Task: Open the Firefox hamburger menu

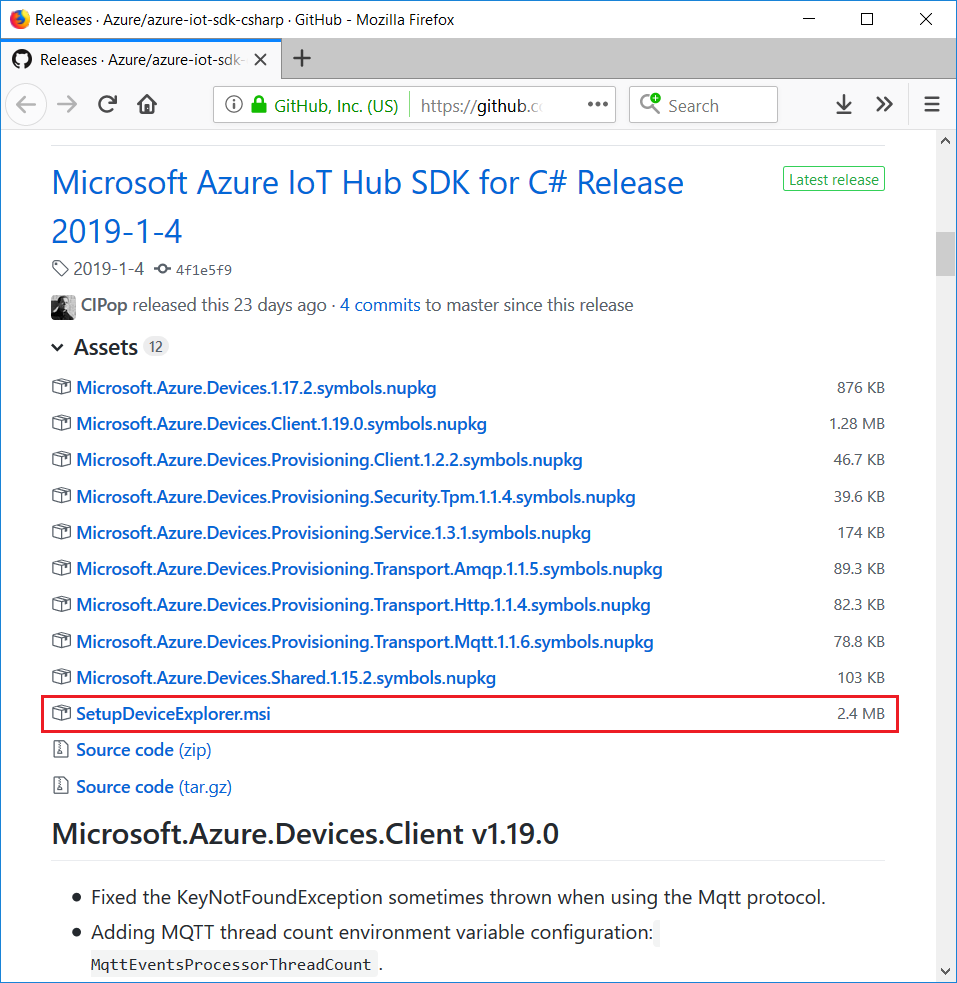Action: [x=932, y=104]
